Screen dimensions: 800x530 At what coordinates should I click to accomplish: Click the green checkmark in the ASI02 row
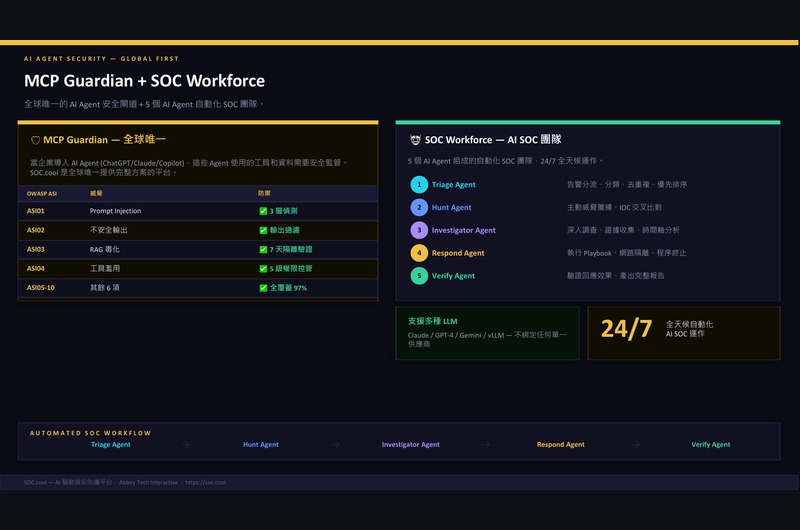tap(263, 230)
